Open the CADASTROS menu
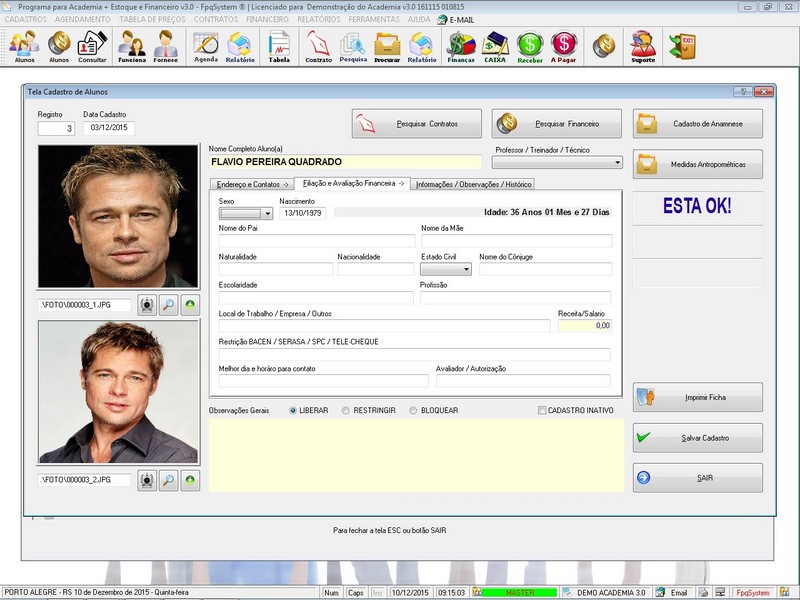800x600 pixels. tap(26, 19)
